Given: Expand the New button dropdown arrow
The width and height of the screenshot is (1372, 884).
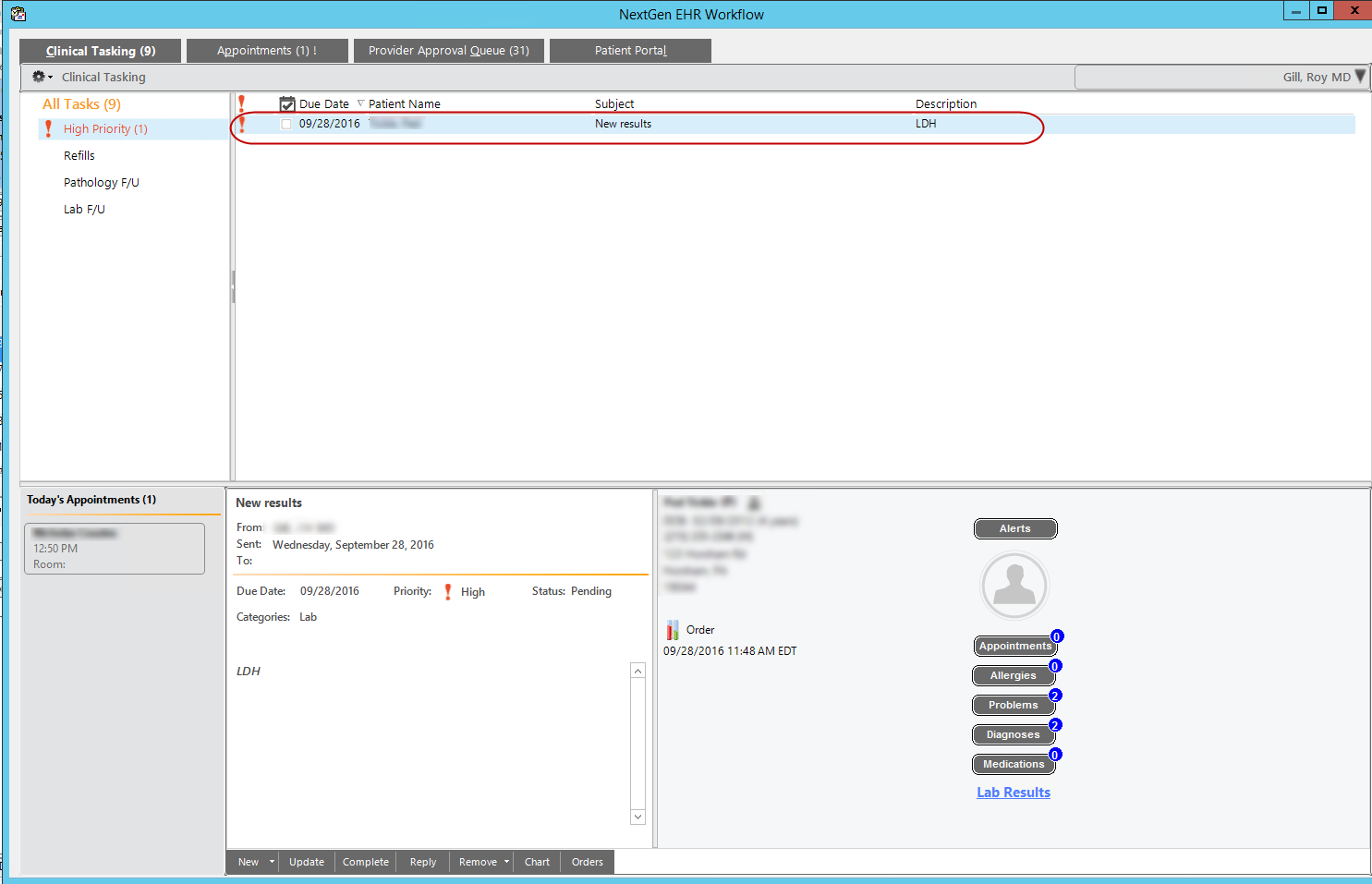Looking at the screenshot, I should 272,862.
